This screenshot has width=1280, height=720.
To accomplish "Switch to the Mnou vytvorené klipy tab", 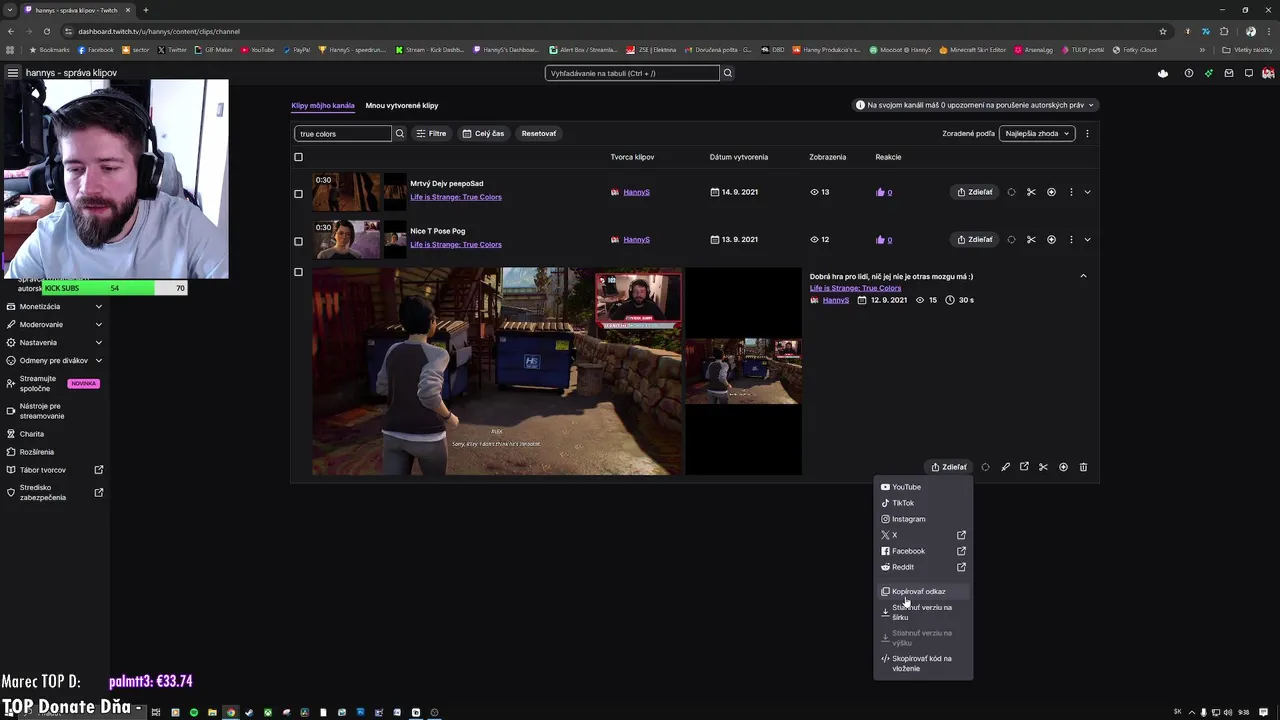I will pos(402,105).
